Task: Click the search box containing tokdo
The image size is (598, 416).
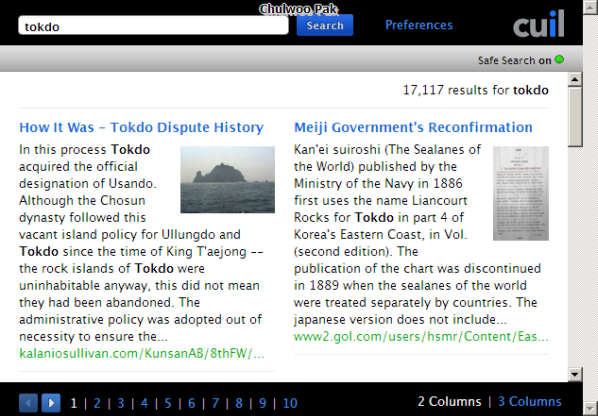Action: 153,26
